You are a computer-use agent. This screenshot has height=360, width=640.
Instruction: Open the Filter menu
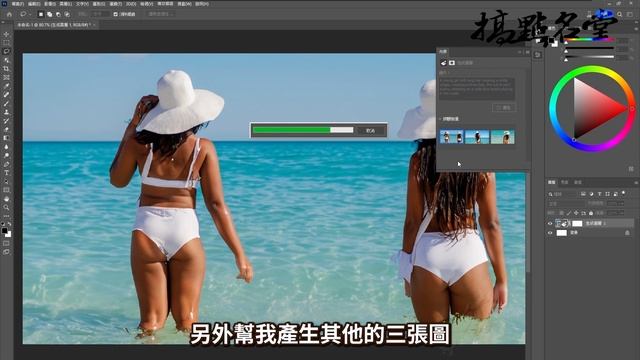point(116,4)
